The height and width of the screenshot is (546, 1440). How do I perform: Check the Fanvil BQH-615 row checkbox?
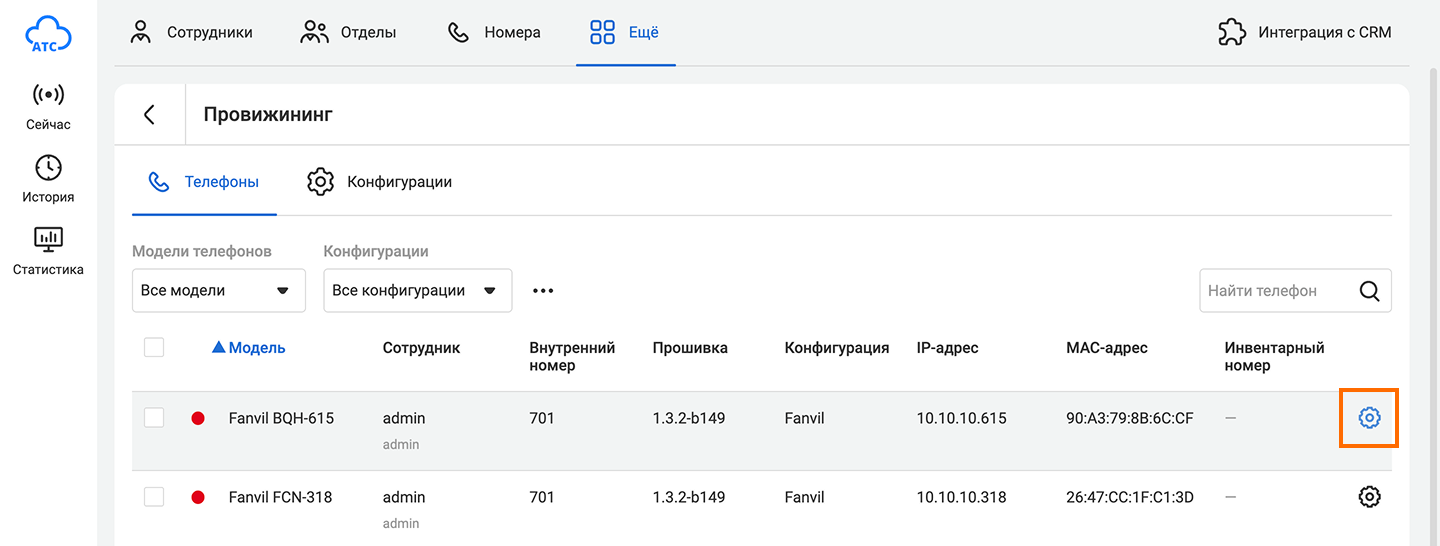154,418
